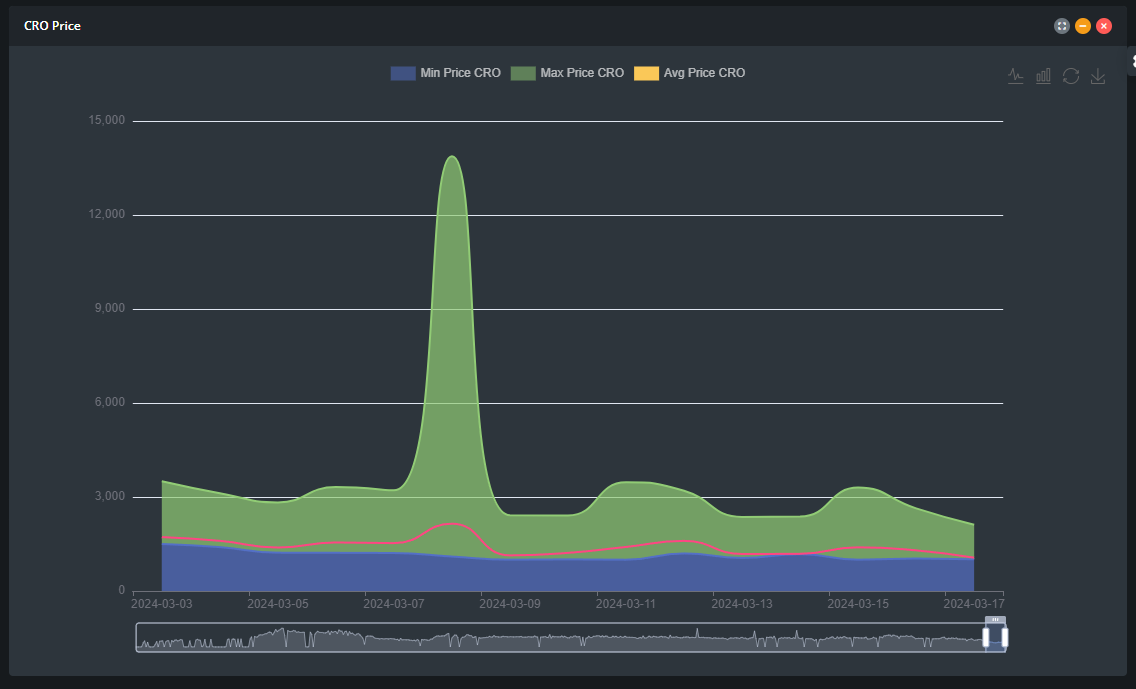
Task: Click the blue Min Price legend swatch
Action: tap(403, 73)
